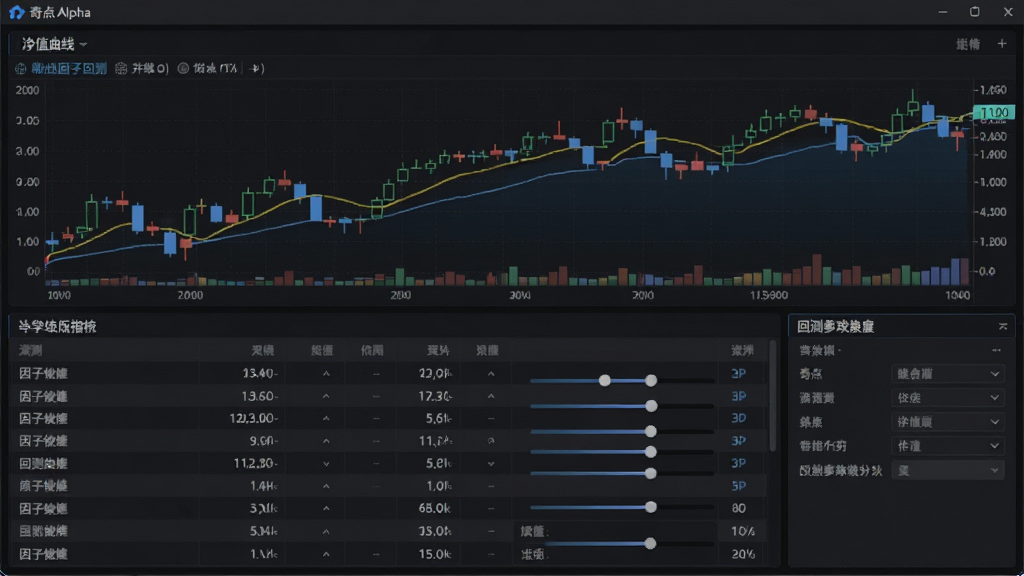The height and width of the screenshot is (576, 1024).
Task: Expand first chevron in the 9.90 row
Action: click(326, 441)
